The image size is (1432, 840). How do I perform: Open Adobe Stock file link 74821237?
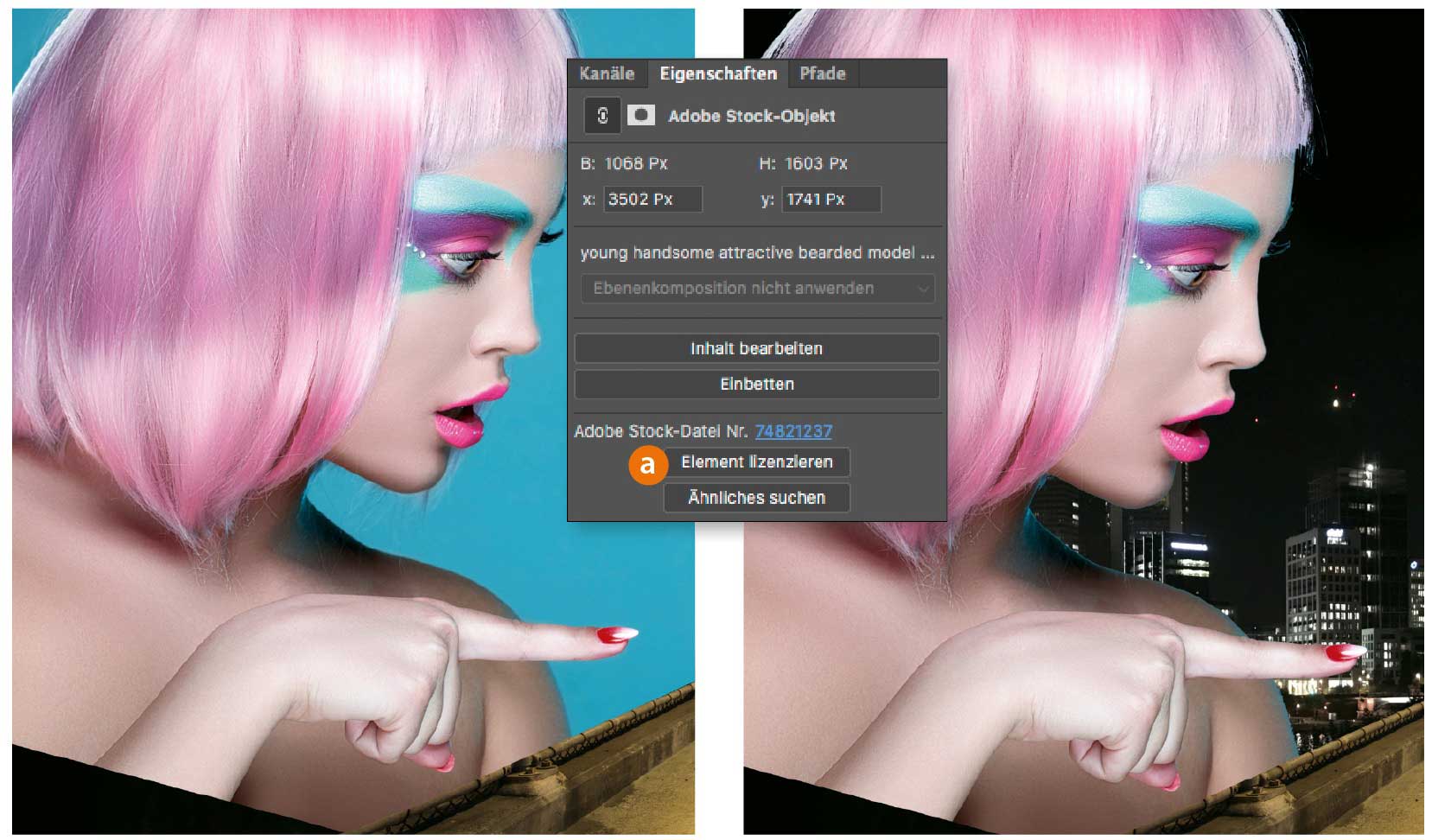coord(793,430)
